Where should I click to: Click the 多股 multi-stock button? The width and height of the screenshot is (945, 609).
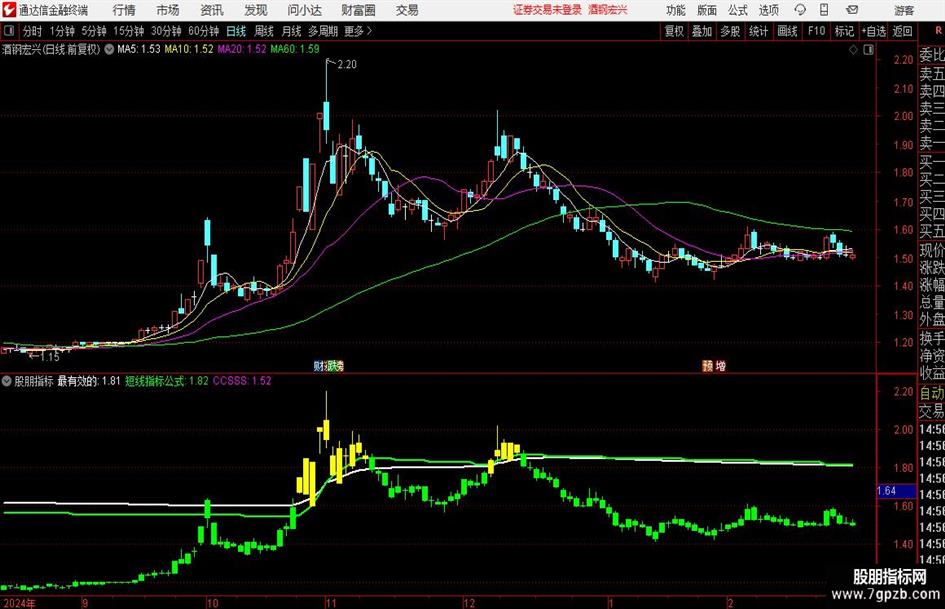[730, 31]
